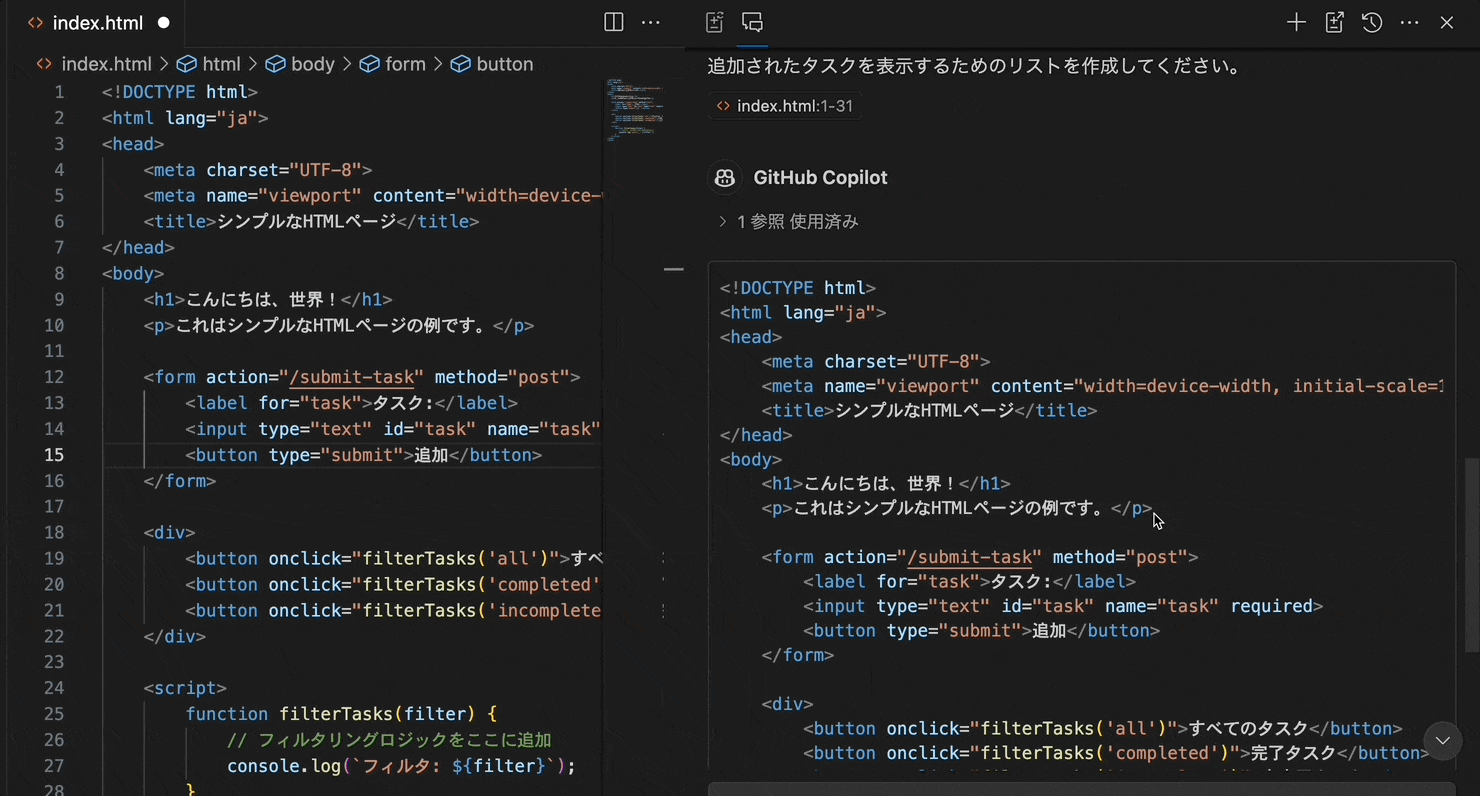Screen dimensions: 1480x796
Task: Expand the '1 参照 使用済み' references section
Action: pyautogui.click(x=788, y=222)
